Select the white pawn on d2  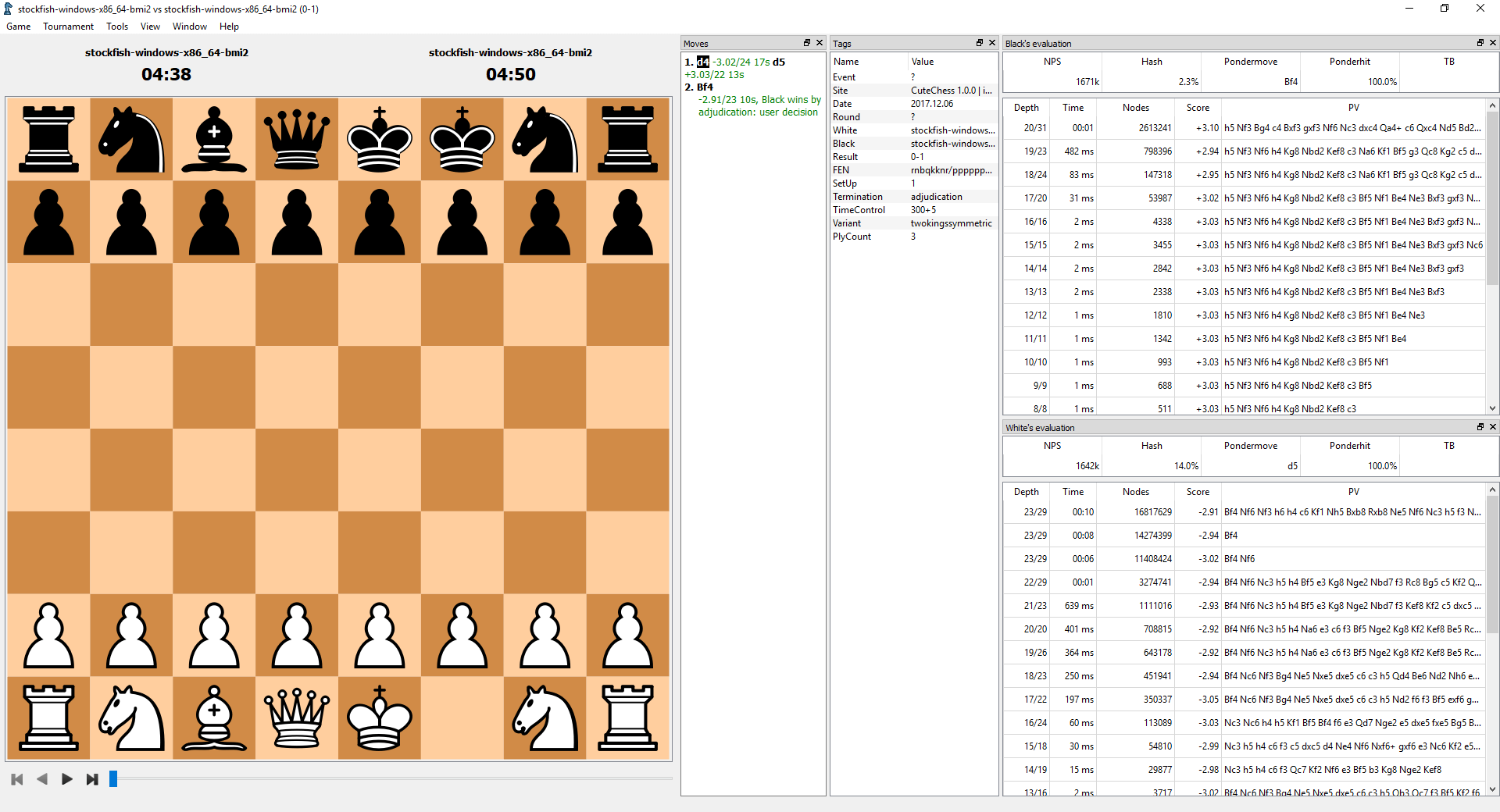297,635
